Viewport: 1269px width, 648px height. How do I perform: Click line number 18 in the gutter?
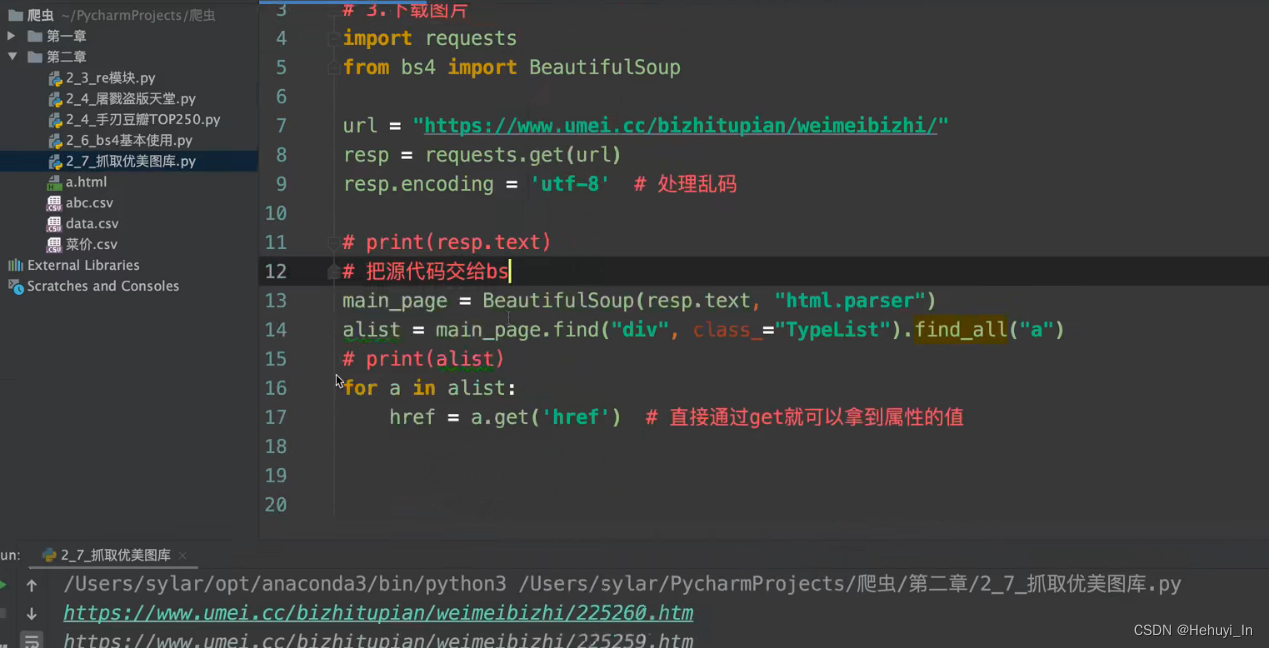pos(275,446)
